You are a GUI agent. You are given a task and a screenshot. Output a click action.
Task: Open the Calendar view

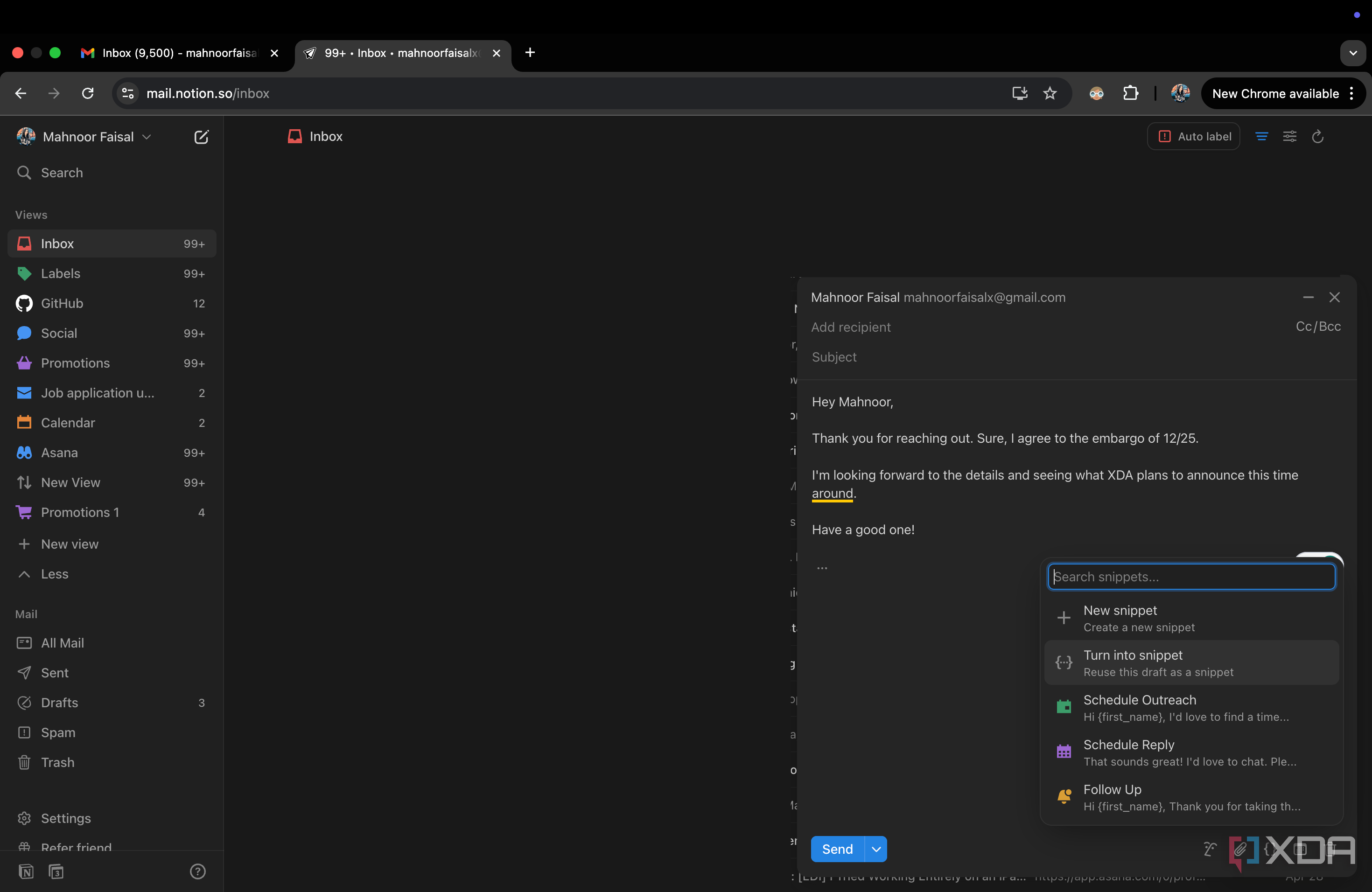(x=112, y=423)
